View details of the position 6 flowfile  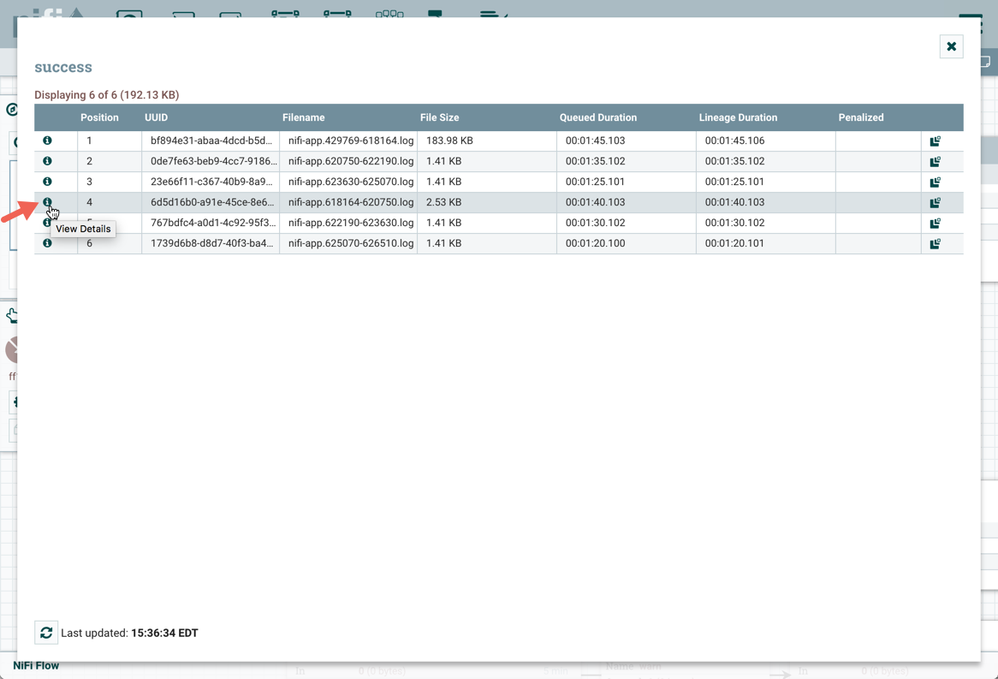[x=47, y=243]
